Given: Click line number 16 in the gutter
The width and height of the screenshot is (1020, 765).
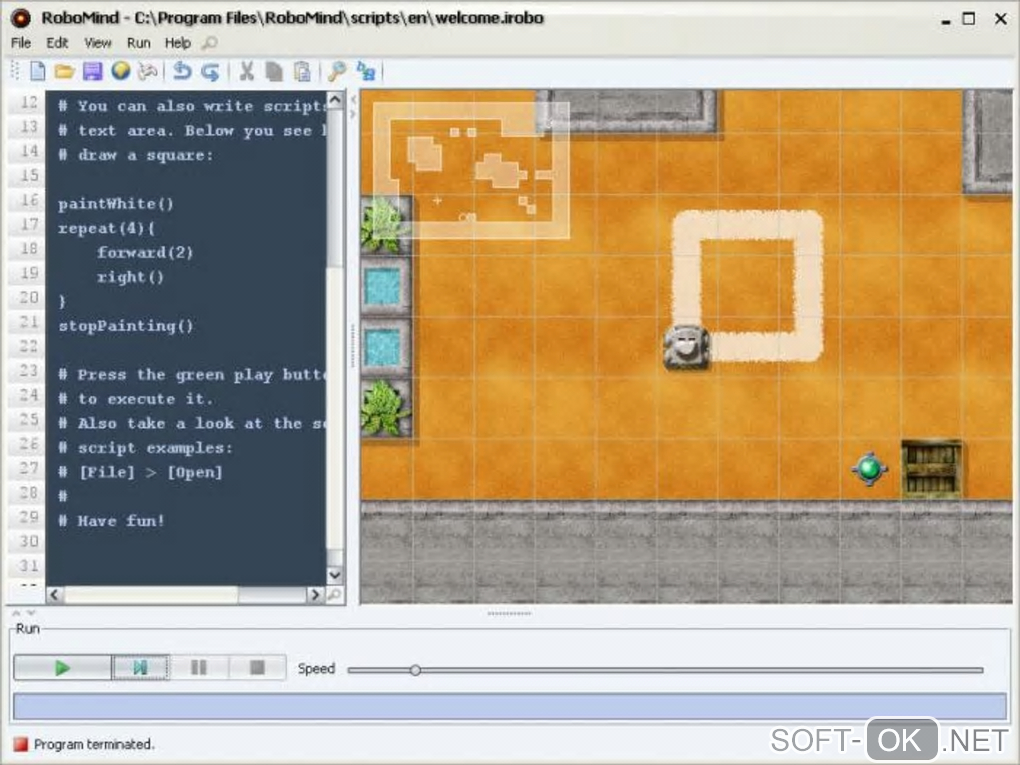Looking at the screenshot, I should [29, 200].
